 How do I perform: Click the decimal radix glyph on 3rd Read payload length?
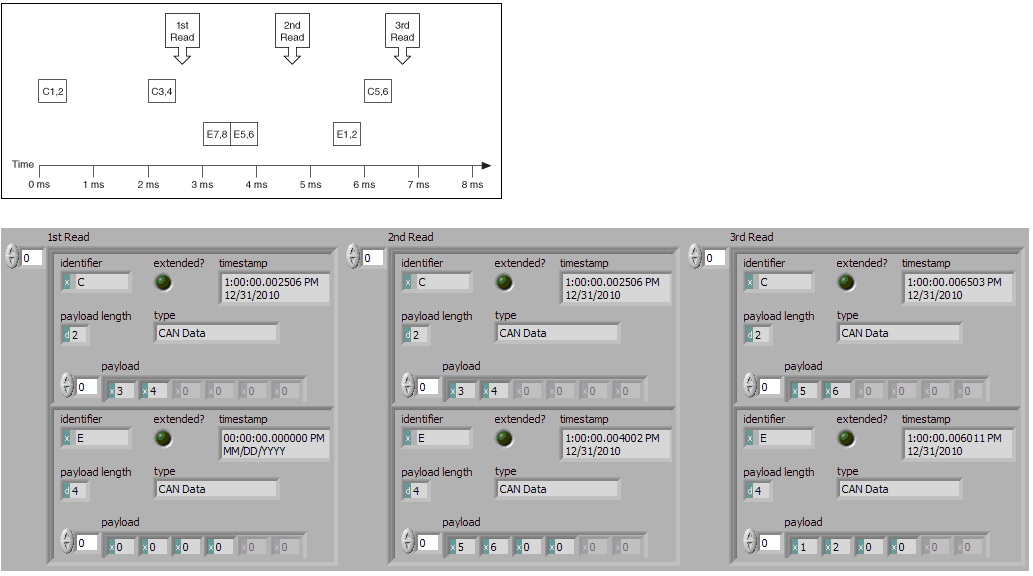click(748, 333)
